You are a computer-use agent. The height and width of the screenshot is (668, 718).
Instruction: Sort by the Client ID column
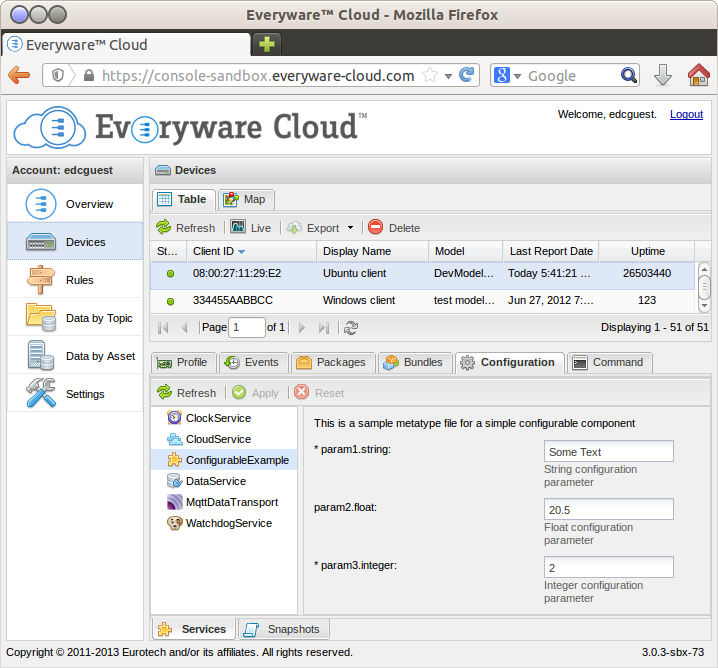[251, 251]
